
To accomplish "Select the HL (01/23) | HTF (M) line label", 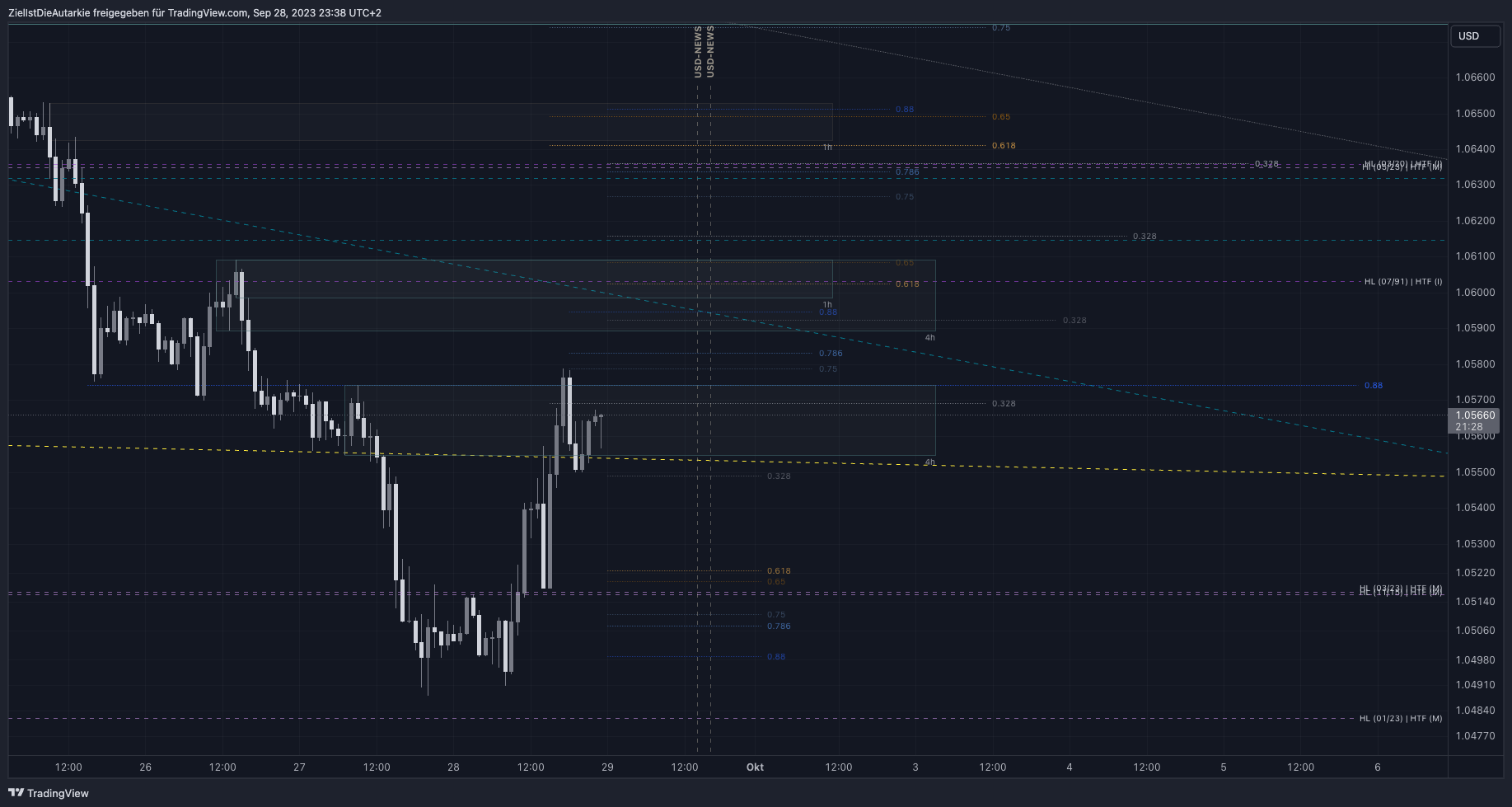I will pos(1401,719).
